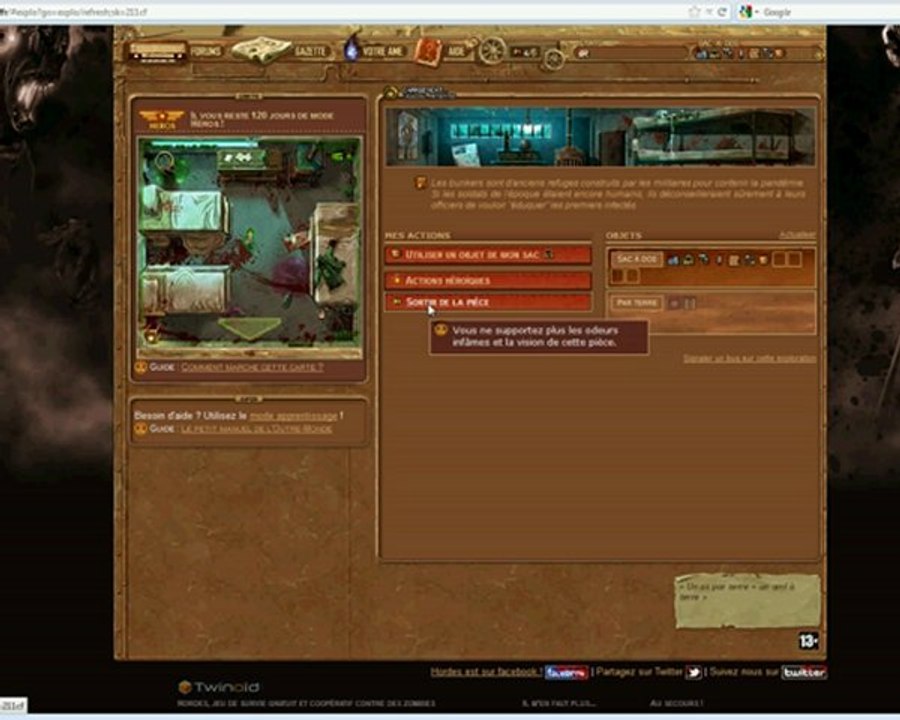900x720 pixels.
Task: Click the 'mode apprentissage' link
Action: click(x=293, y=416)
